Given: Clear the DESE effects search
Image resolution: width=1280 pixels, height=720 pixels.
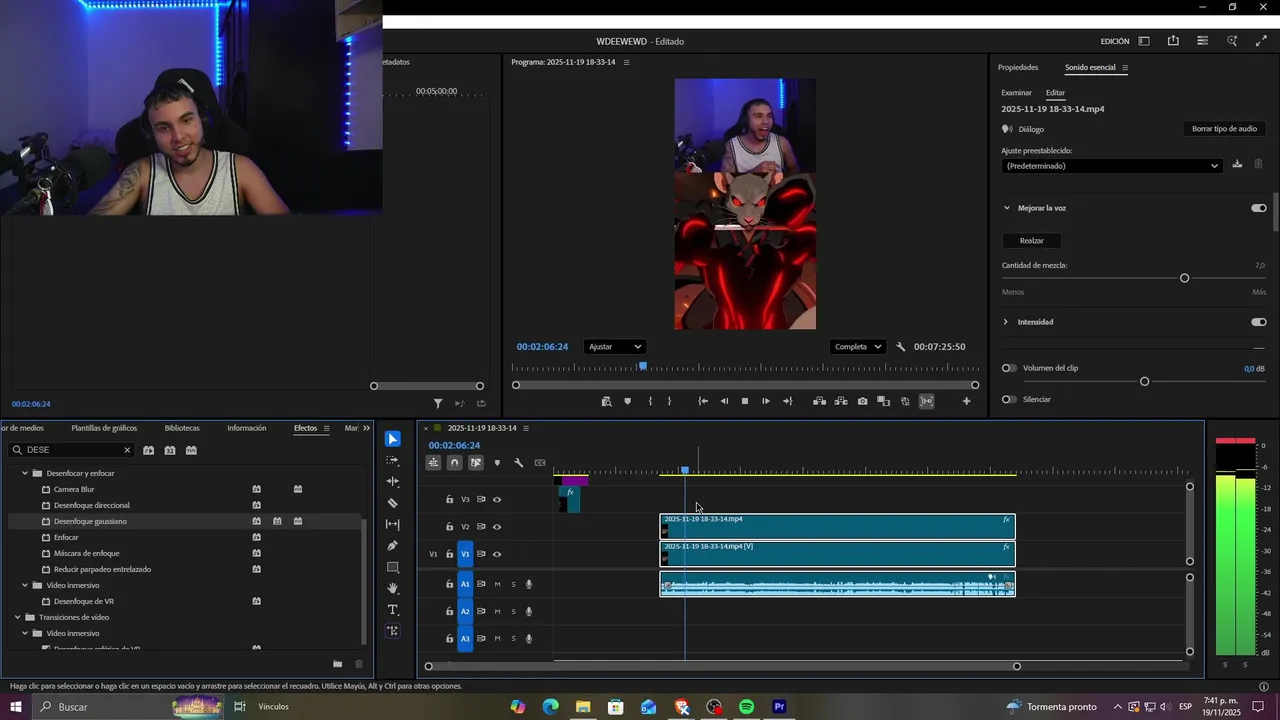Looking at the screenshot, I should [x=127, y=450].
